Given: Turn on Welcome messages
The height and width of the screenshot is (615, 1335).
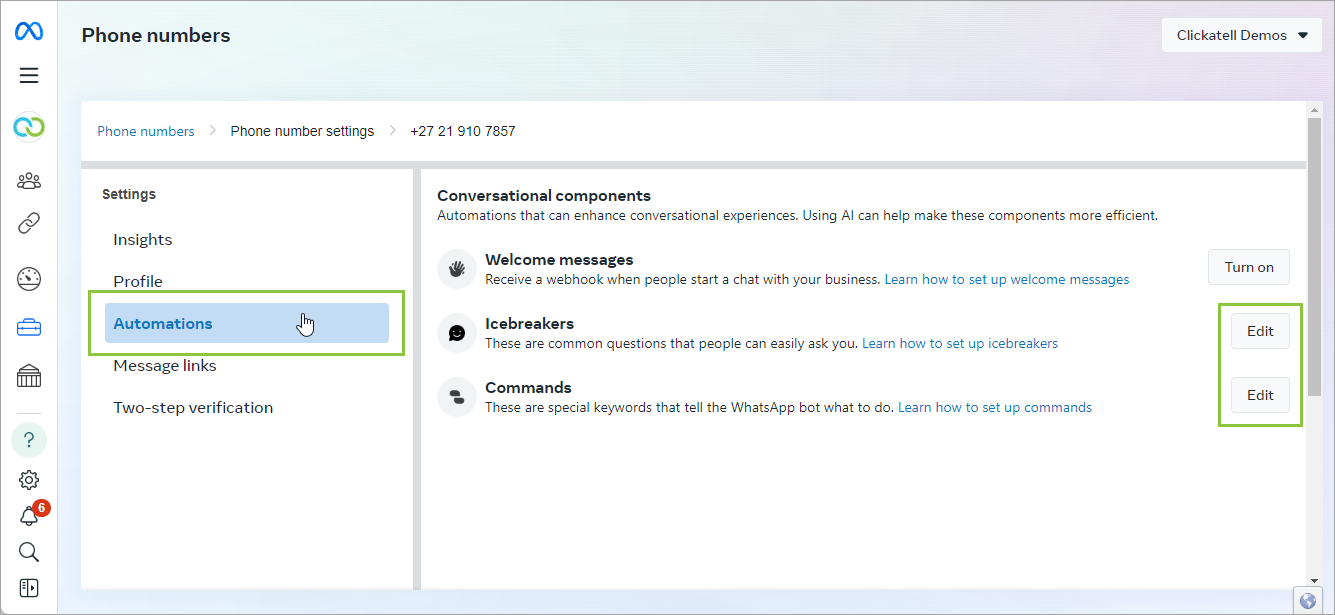Looking at the screenshot, I should tap(1248, 267).
